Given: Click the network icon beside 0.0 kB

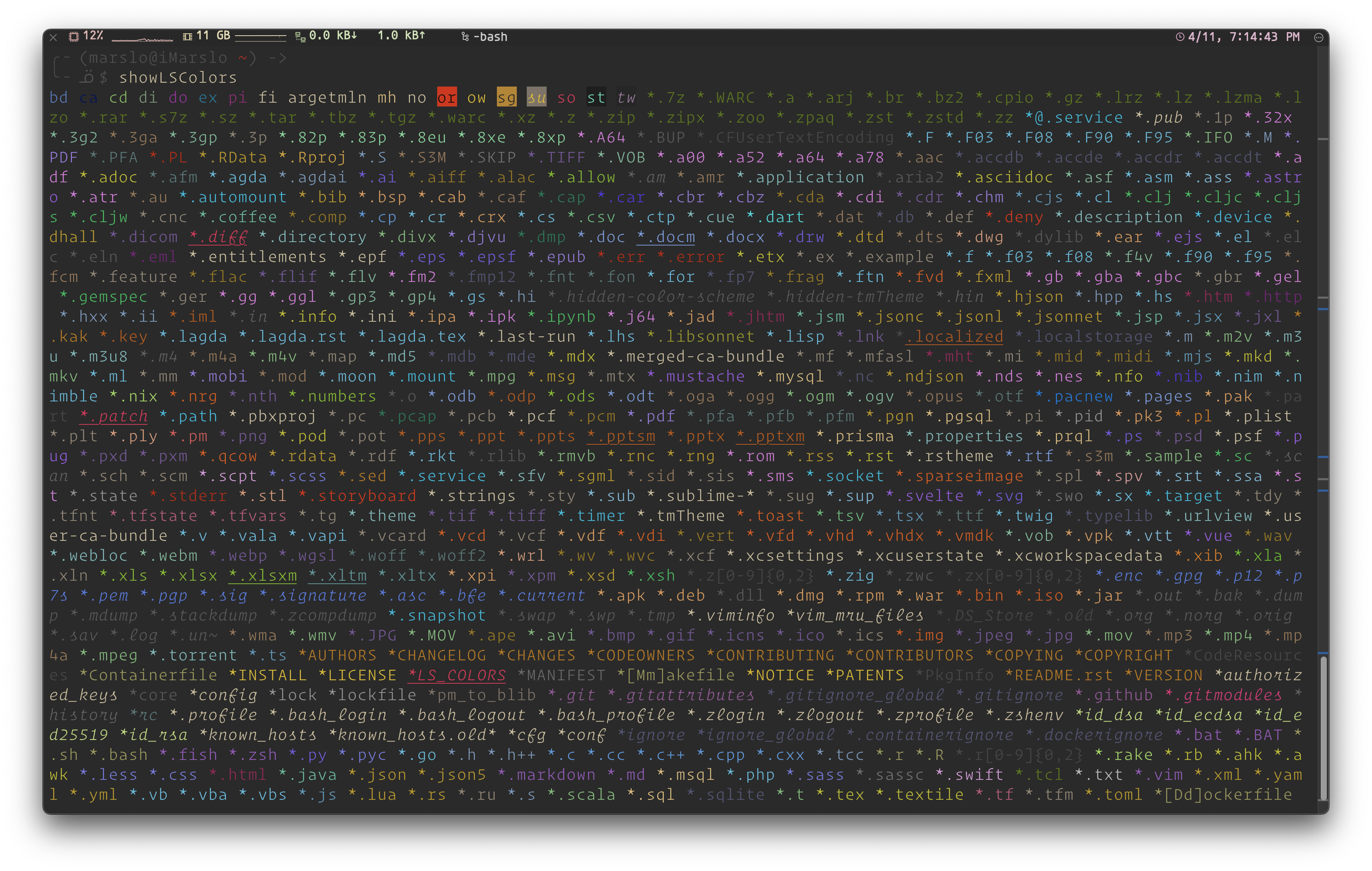Looking at the screenshot, I should click(x=300, y=37).
